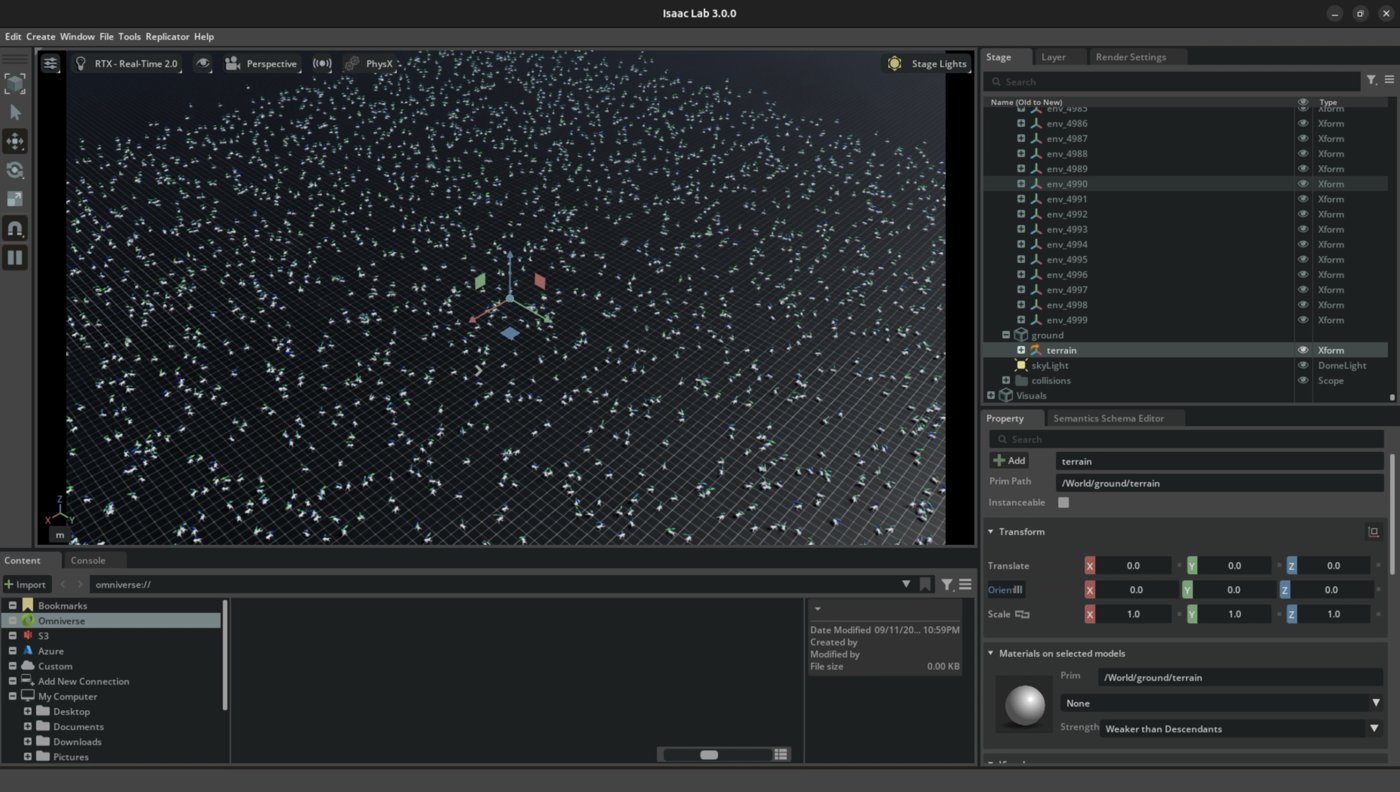The width and height of the screenshot is (1400, 792).
Task: Toggle visibility eye of terrain prim
Action: point(1303,350)
